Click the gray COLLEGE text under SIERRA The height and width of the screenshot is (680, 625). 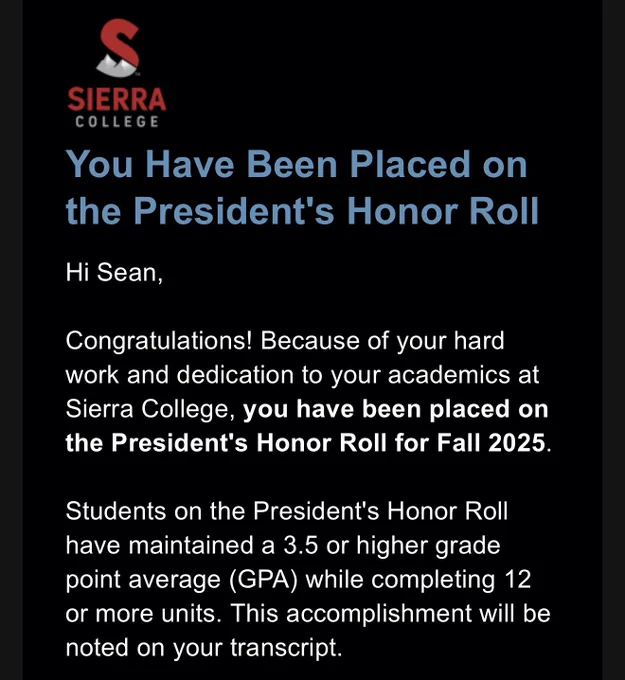pos(117,121)
